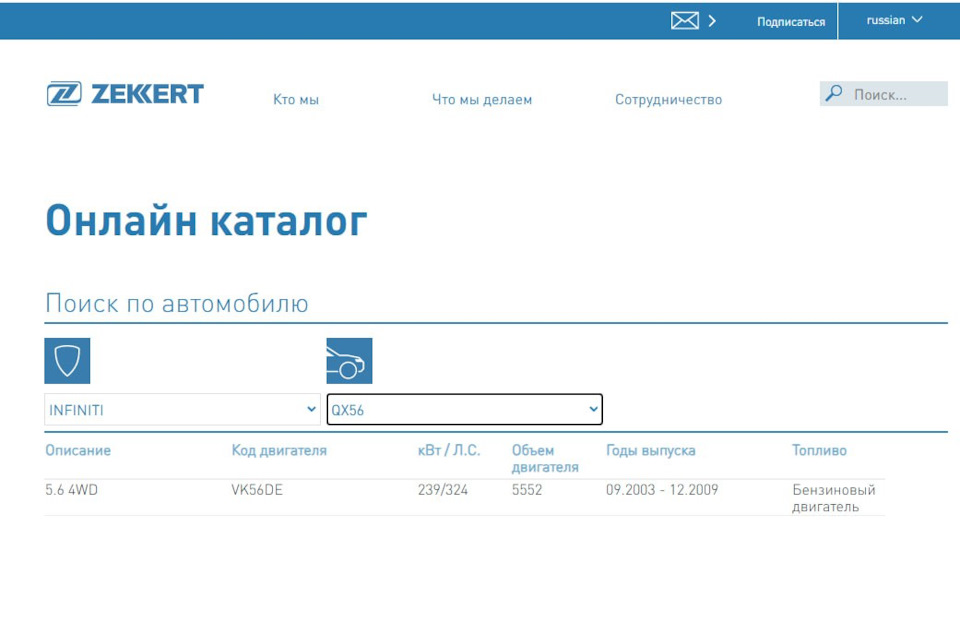Open the QX56 model dropdown
The width and height of the screenshot is (960, 623).
coord(465,409)
